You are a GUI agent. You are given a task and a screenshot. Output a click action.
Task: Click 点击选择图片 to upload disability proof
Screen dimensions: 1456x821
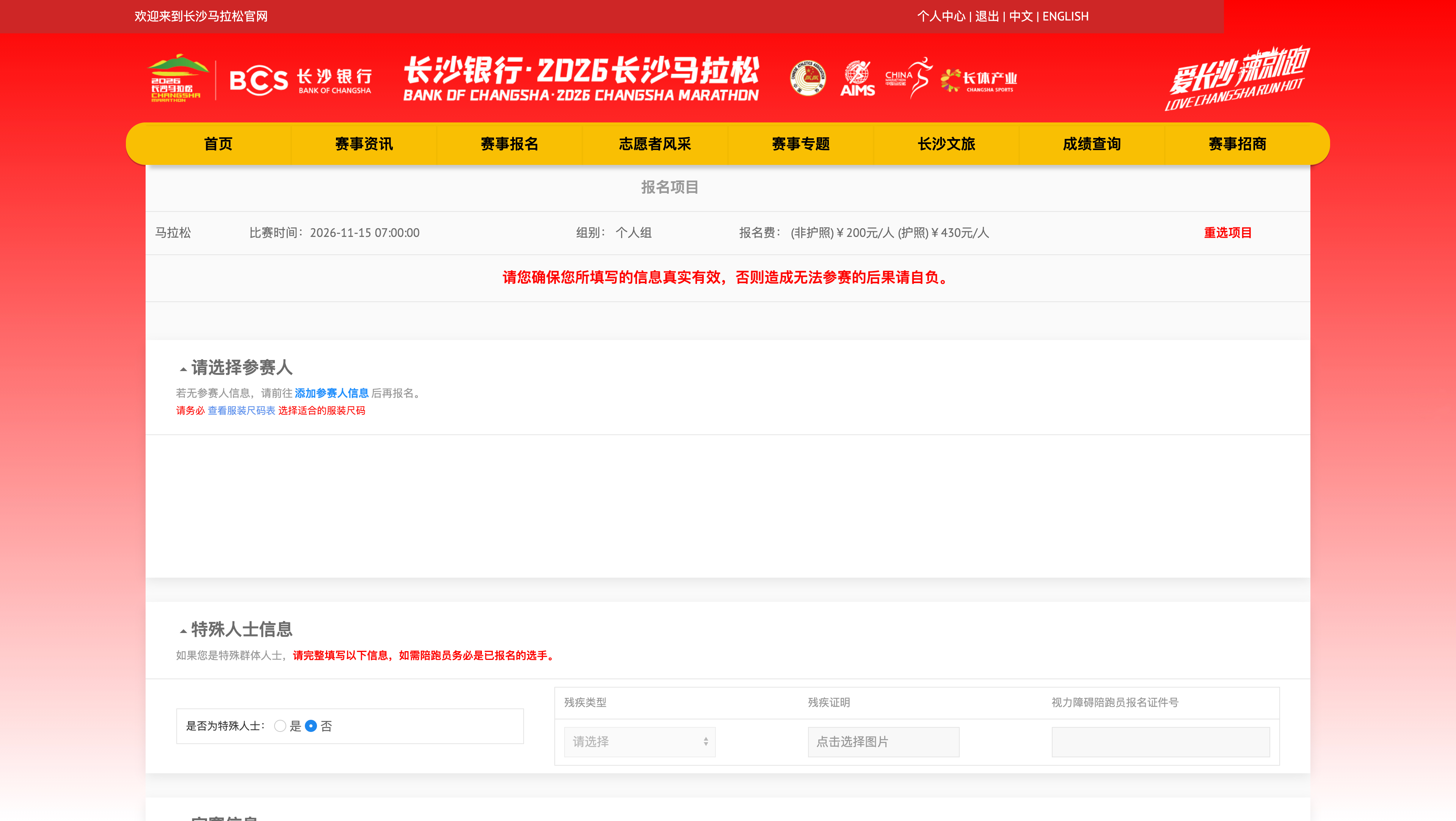883,742
